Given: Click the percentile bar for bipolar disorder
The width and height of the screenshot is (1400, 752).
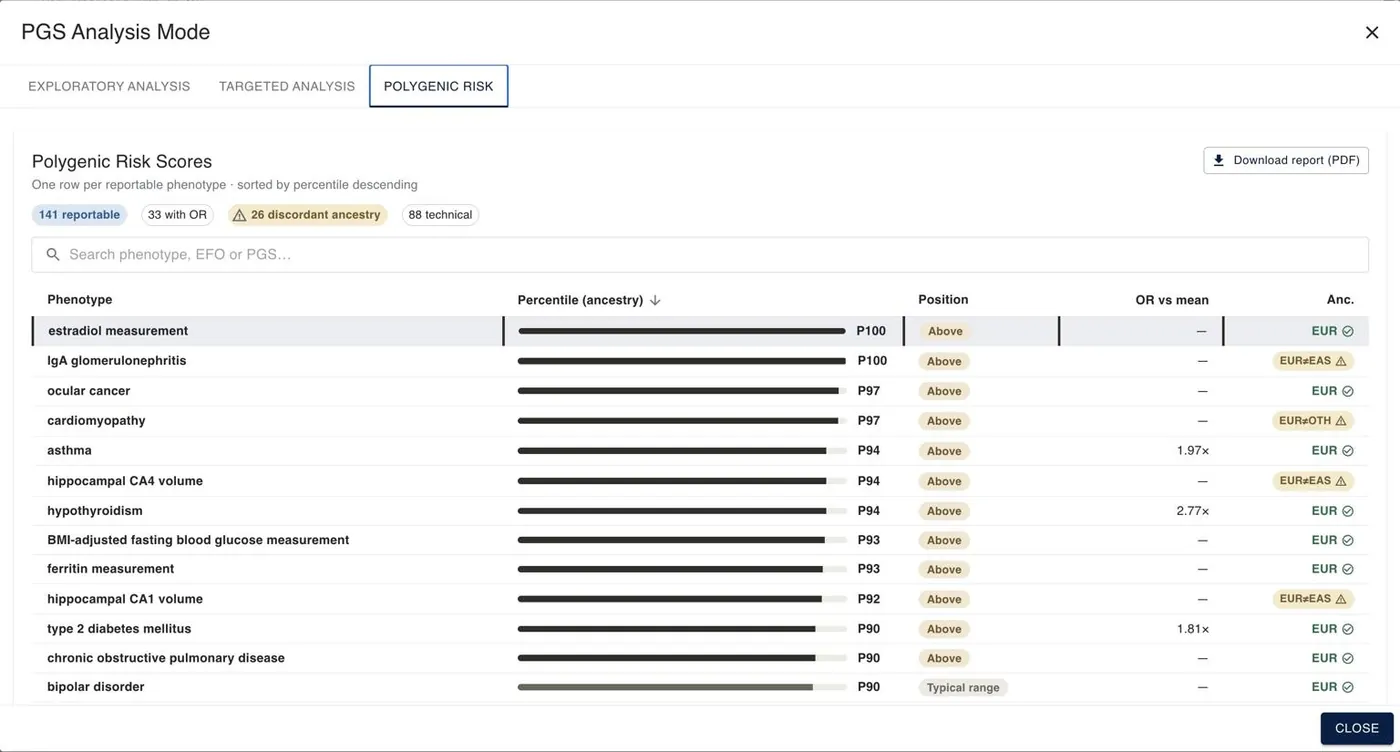Looking at the screenshot, I should (682, 687).
